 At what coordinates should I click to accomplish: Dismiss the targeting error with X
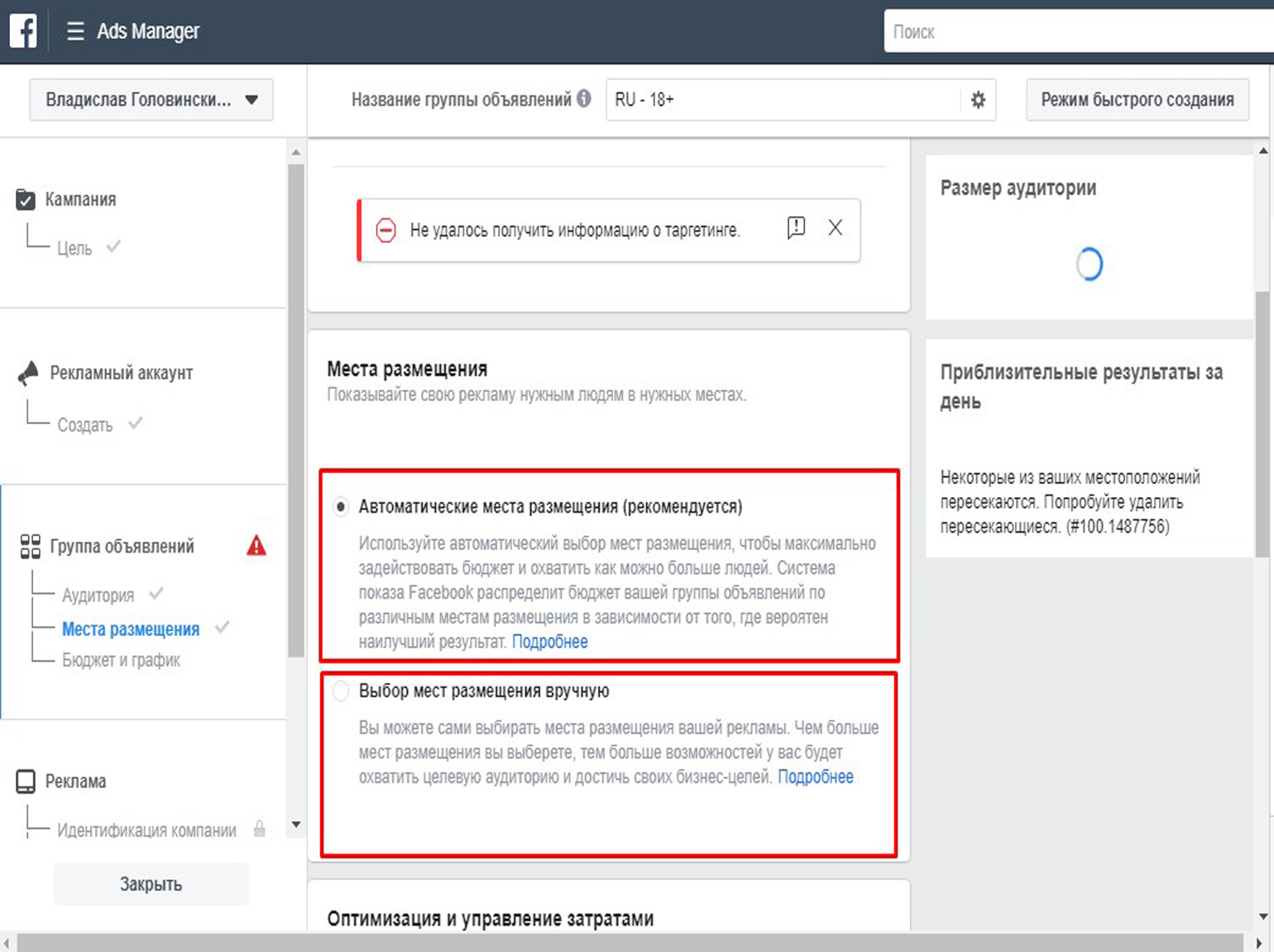(x=836, y=227)
